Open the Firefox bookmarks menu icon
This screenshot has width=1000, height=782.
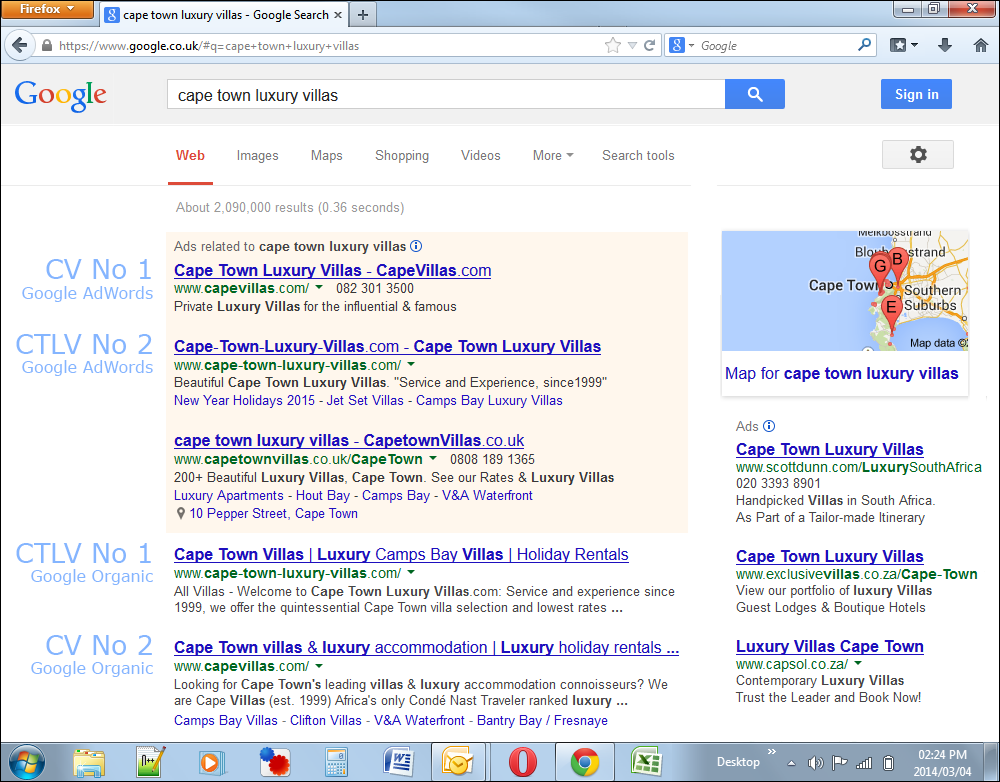904,45
